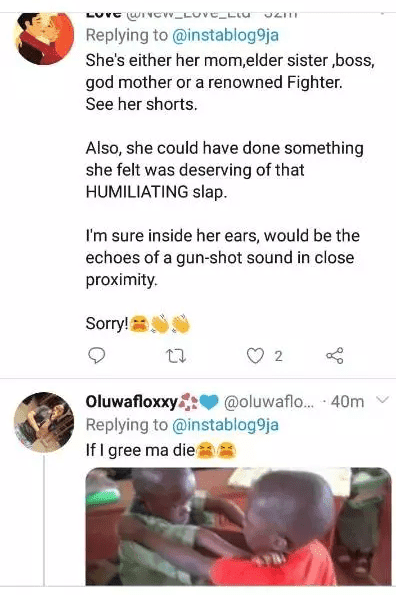Tap the like count number 2
The height and width of the screenshot is (595, 396).
[278, 356]
